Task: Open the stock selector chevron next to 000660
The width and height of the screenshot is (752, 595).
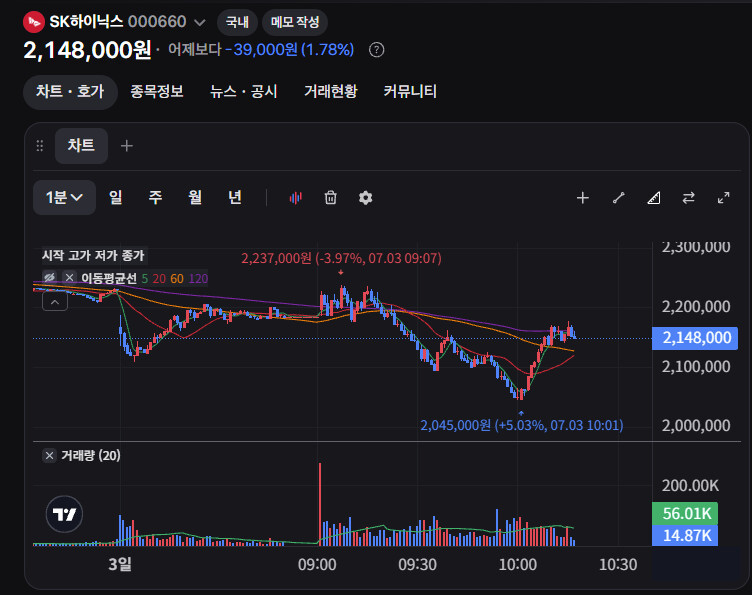Action: [200, 23]
